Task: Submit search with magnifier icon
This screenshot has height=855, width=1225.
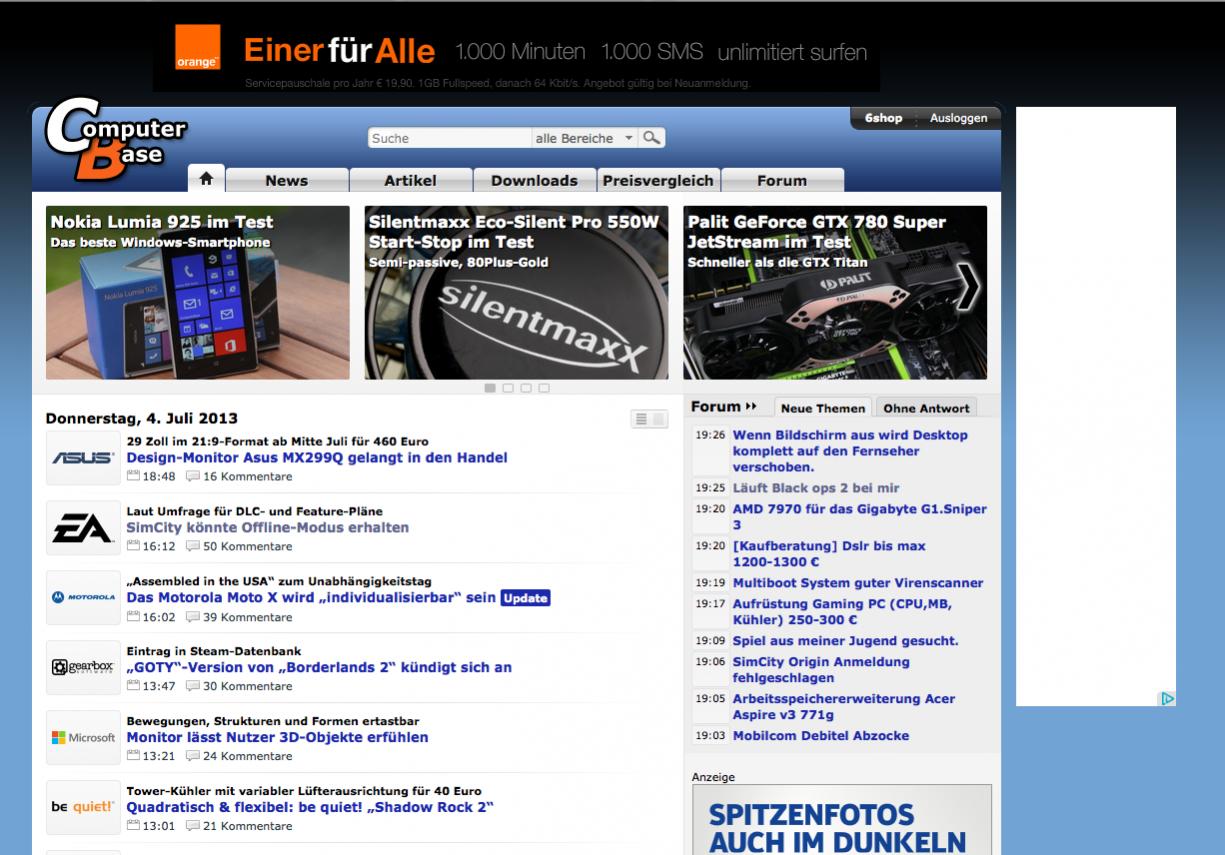Action: point(653,138)
